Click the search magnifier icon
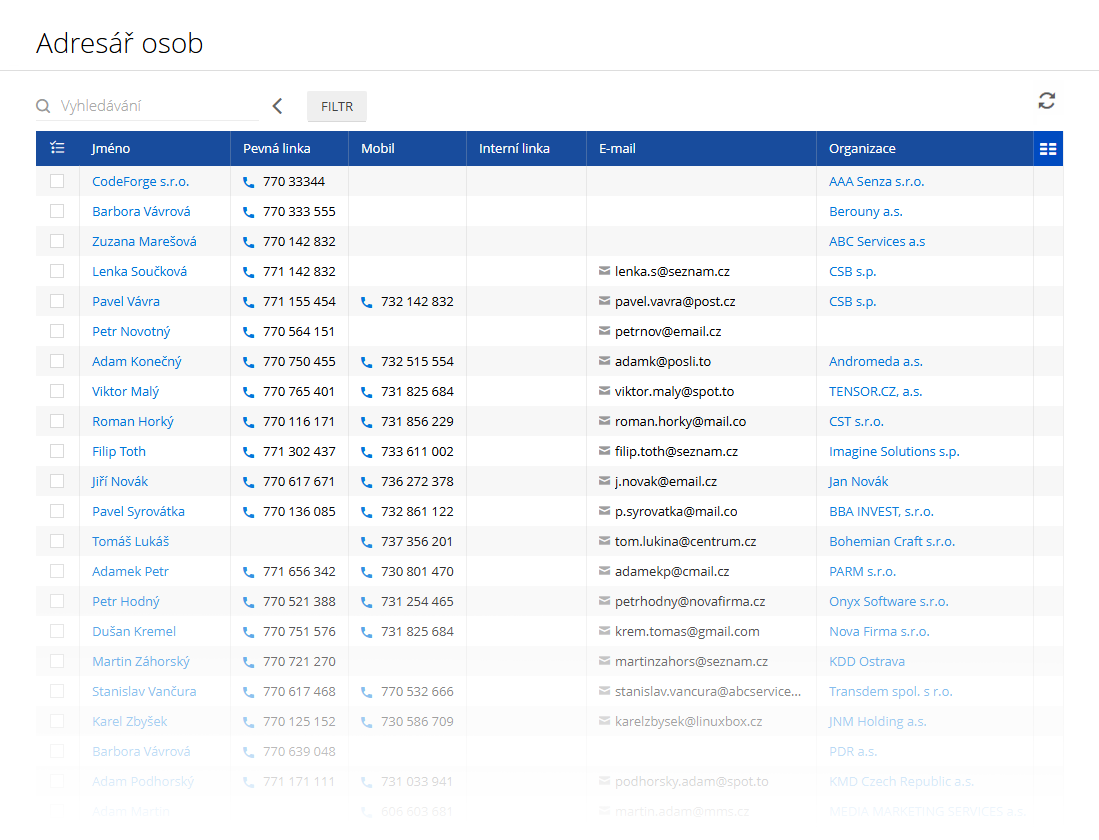 click(43, 106)
